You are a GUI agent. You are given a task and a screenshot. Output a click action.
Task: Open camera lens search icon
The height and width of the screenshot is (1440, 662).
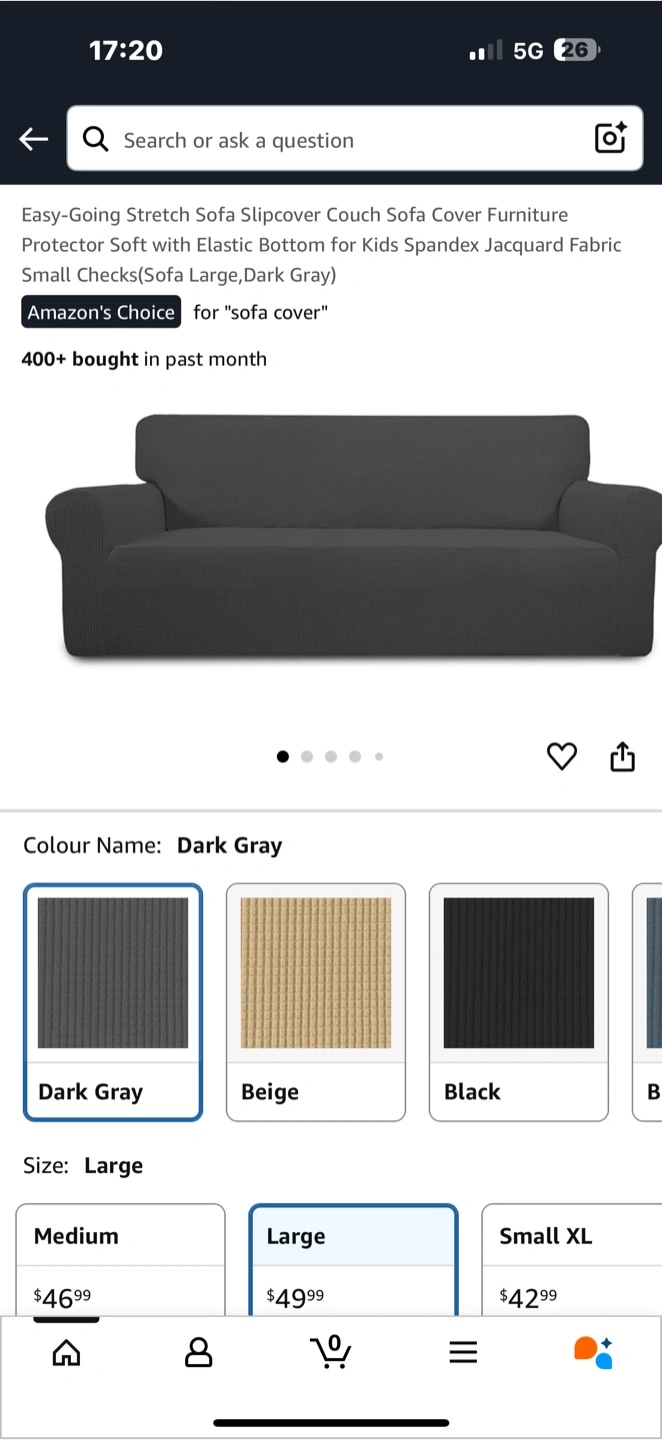[x=610, y=138]
